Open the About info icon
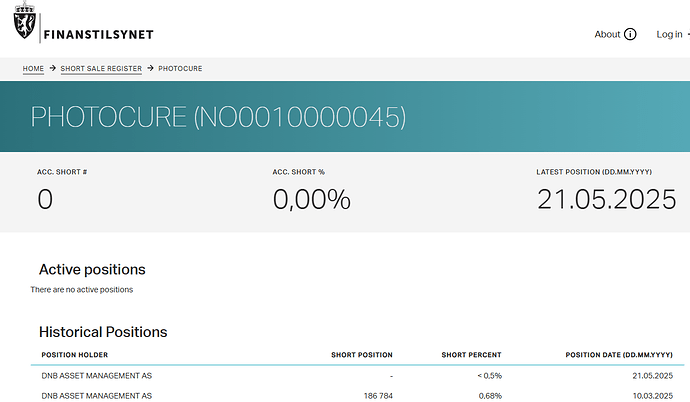 click(x=630, y=34)
